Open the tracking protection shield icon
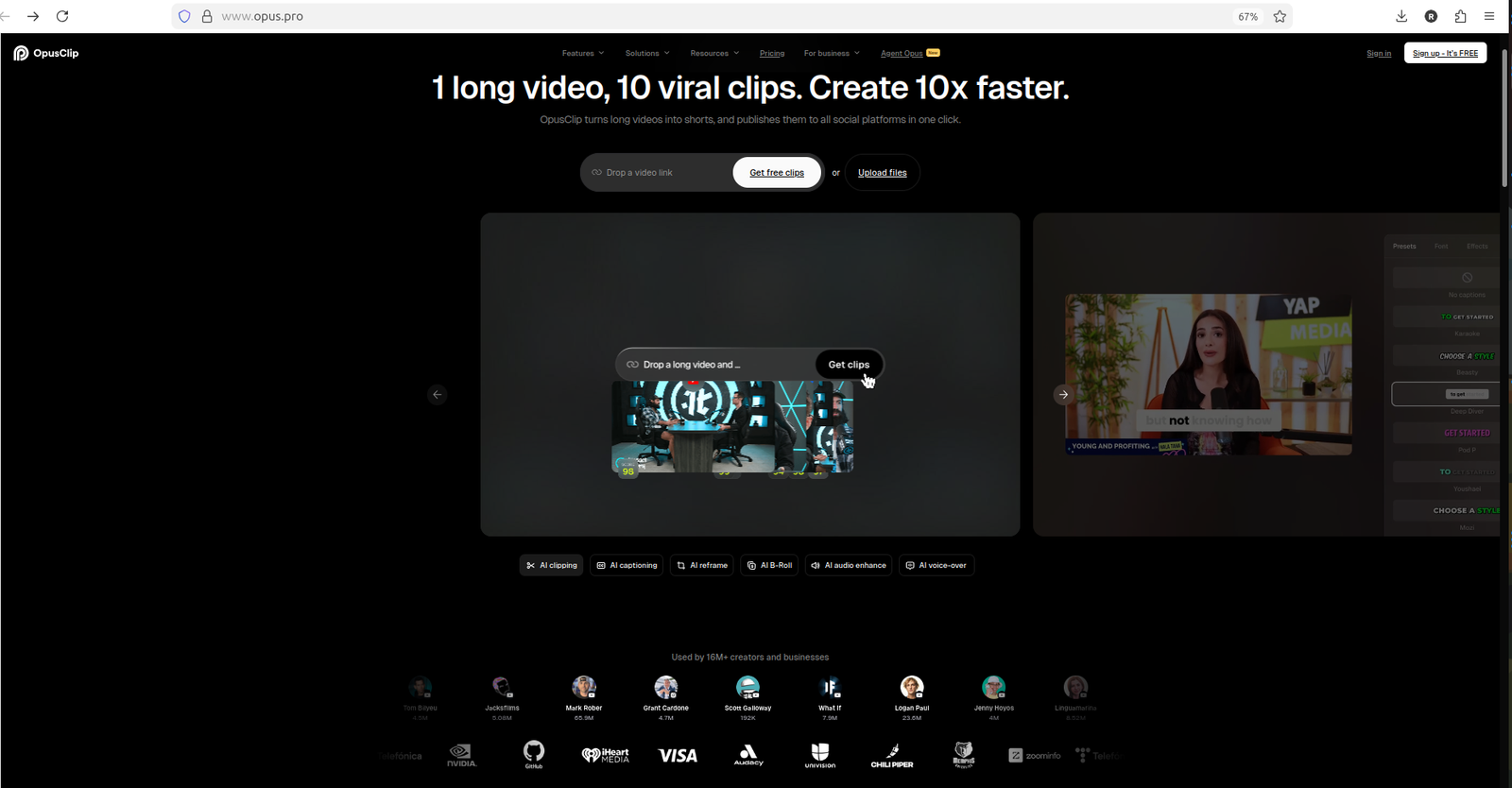This screenshot has height=788, width=1512. click(x=184, y=16)
